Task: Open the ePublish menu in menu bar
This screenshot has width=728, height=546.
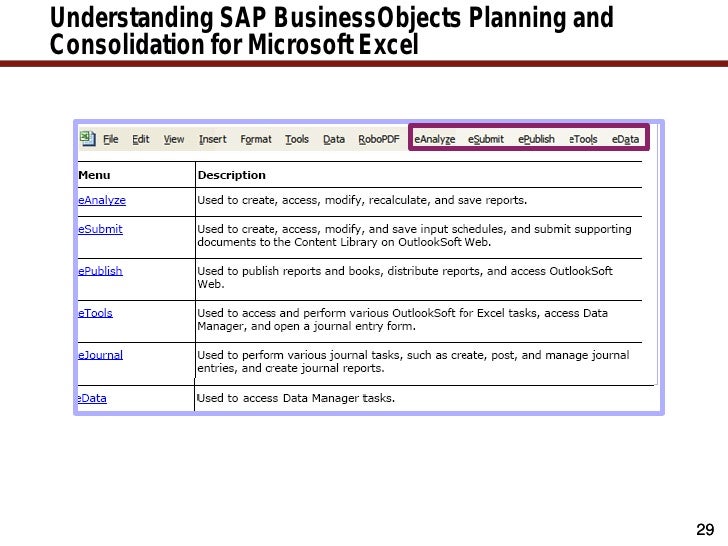Action: [x=536, y=139]
